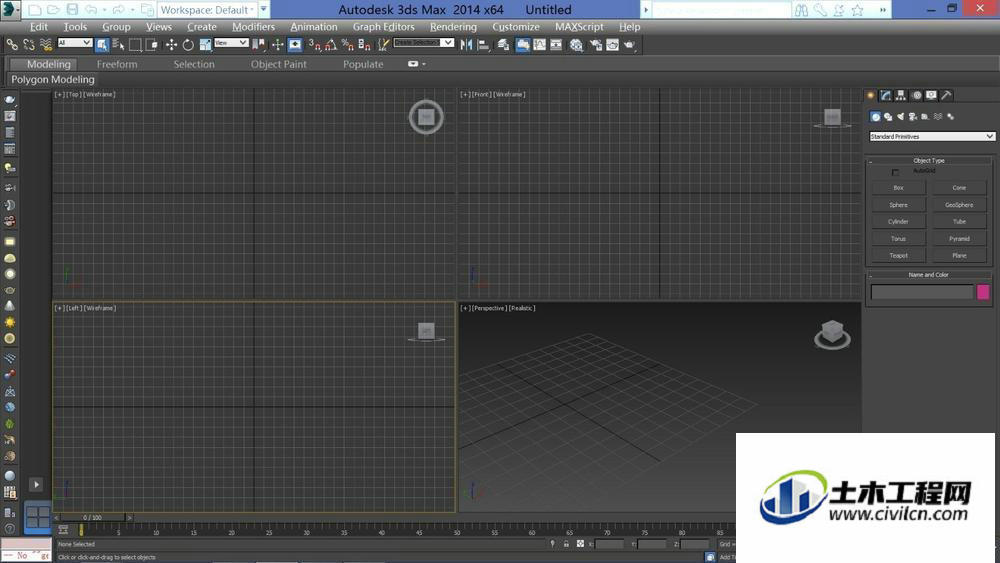
Task: Click the Select and Link tool icon
Action: click(12, 45)
